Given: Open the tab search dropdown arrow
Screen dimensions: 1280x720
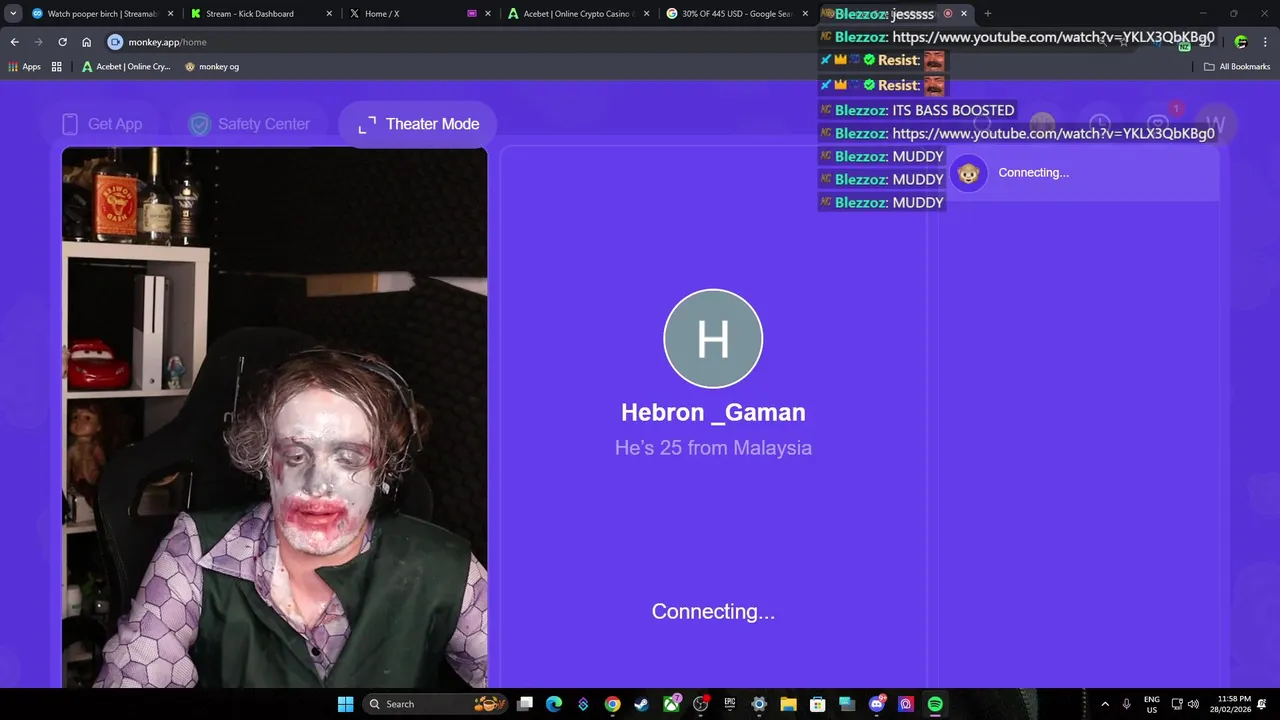Looking at the screenshot, I should [x=13, y=14].
